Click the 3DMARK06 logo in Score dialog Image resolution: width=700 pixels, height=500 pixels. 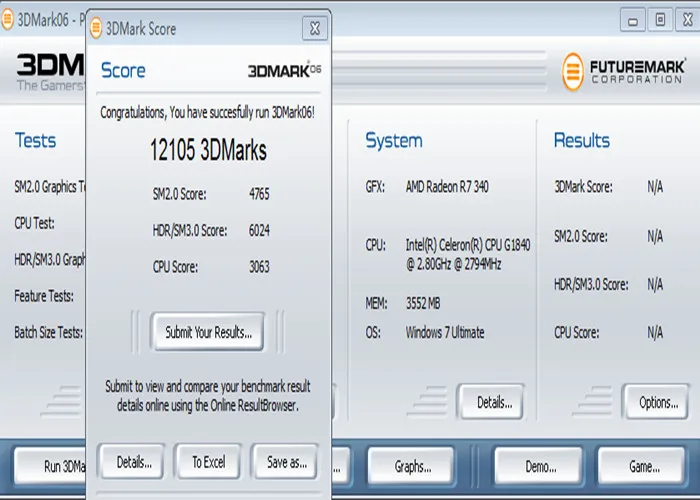pos(284,70)
